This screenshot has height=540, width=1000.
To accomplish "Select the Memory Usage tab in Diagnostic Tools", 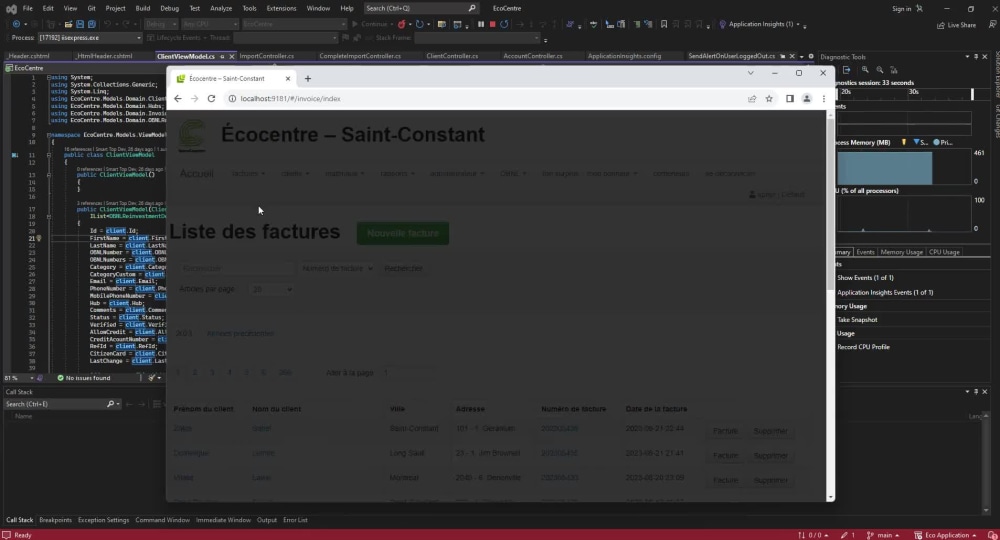I will 901,252.
